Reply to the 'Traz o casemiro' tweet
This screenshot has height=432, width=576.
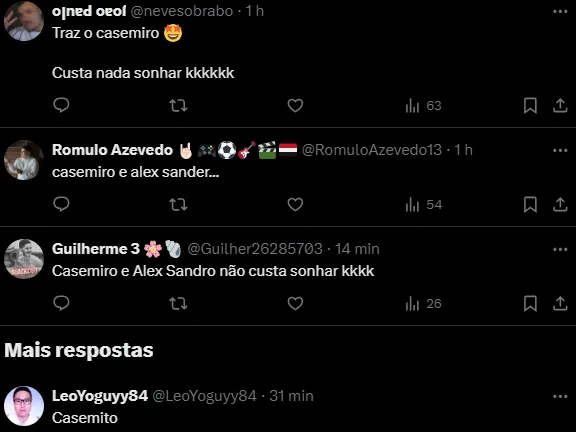(61, 105)
